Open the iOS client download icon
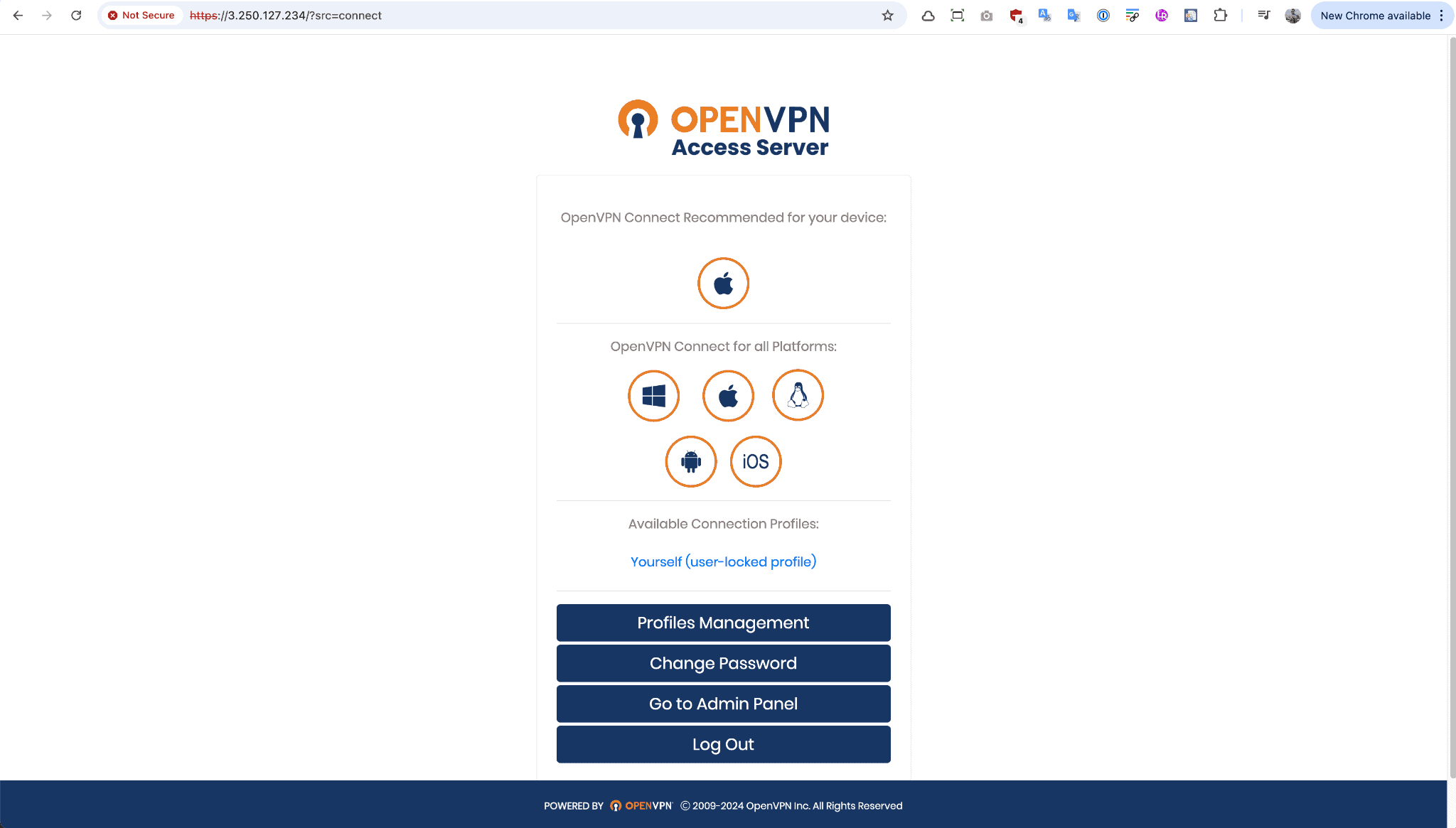Image resolution: width=1456 pixels, height=828 pixels. click(756, 461)
